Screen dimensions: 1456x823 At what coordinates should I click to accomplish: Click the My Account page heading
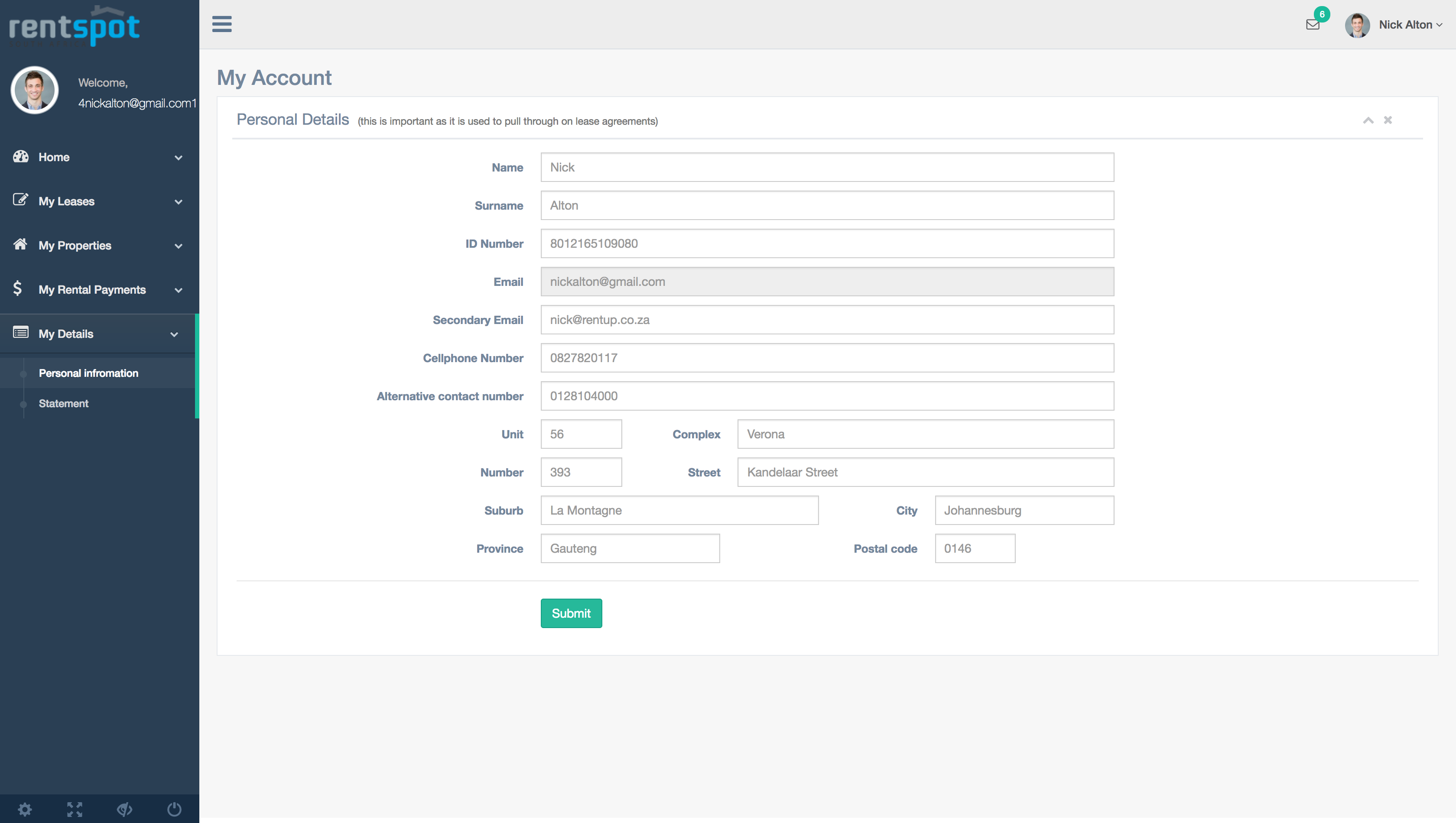coord(274,78)
